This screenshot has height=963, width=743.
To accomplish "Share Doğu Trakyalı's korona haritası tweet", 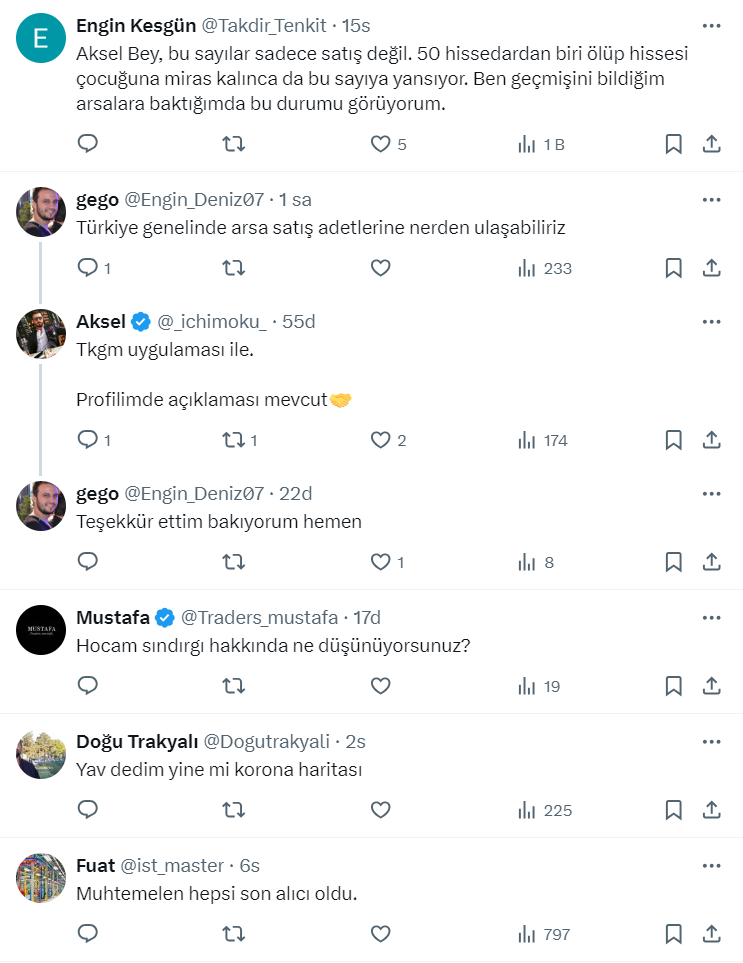I will [711, 810].
